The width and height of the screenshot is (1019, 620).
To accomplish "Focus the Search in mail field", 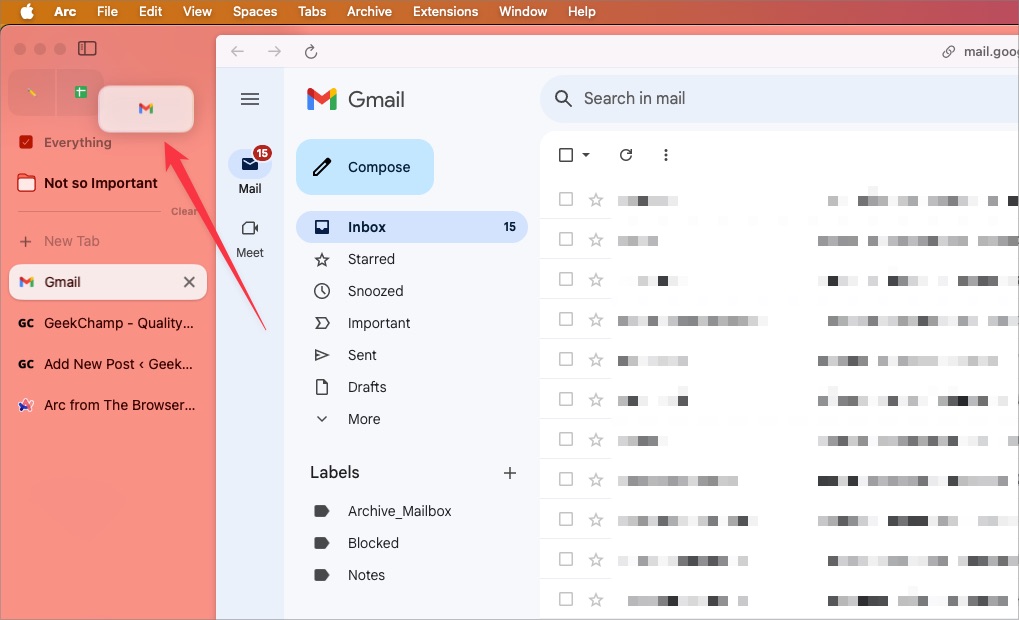I will tap(700, 98).
